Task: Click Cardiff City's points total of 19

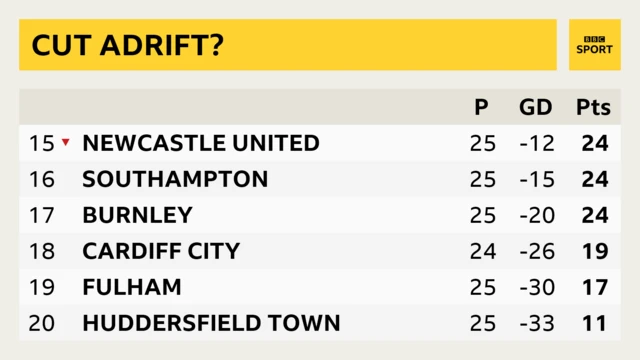Action: [595, 251]
